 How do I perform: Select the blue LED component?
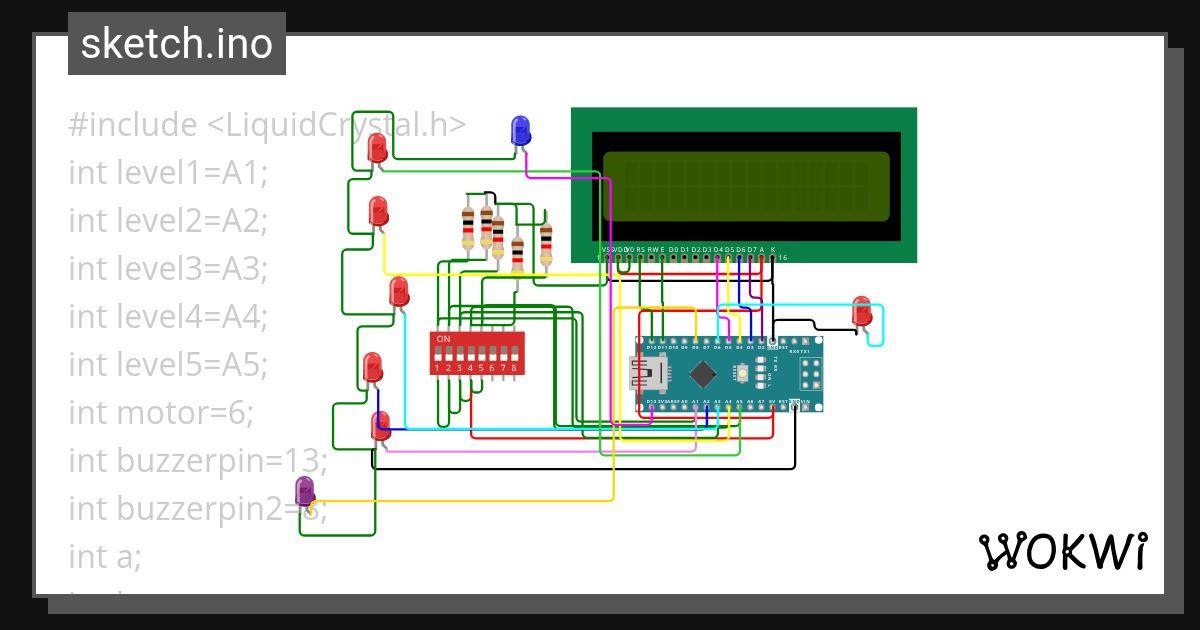(x=520, y=130)
